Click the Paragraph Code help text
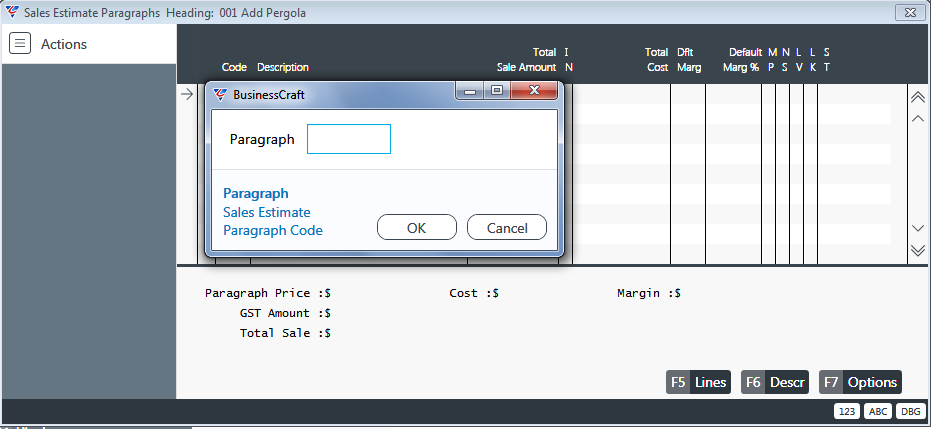 273,230
